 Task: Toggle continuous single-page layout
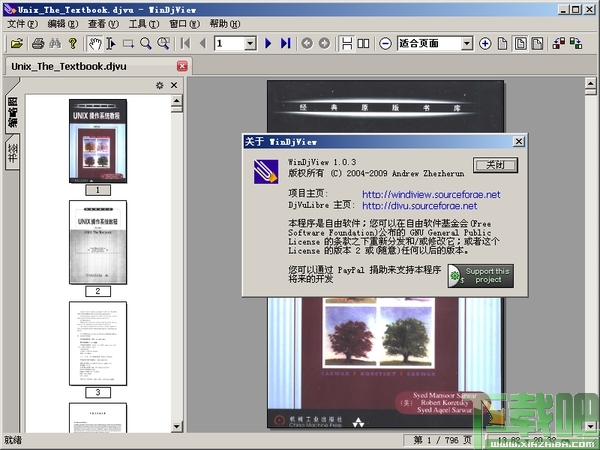tap(347, 44)
